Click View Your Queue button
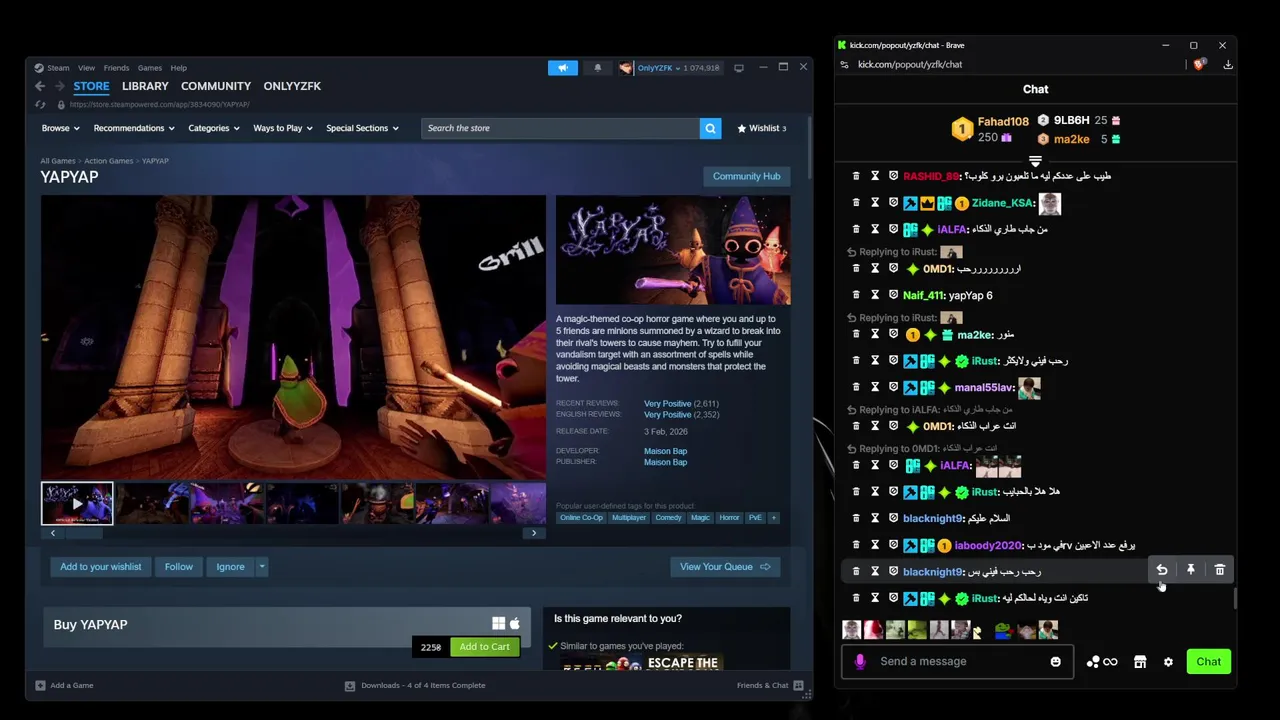Screen dimensions: 1280x720 [725, 567]
